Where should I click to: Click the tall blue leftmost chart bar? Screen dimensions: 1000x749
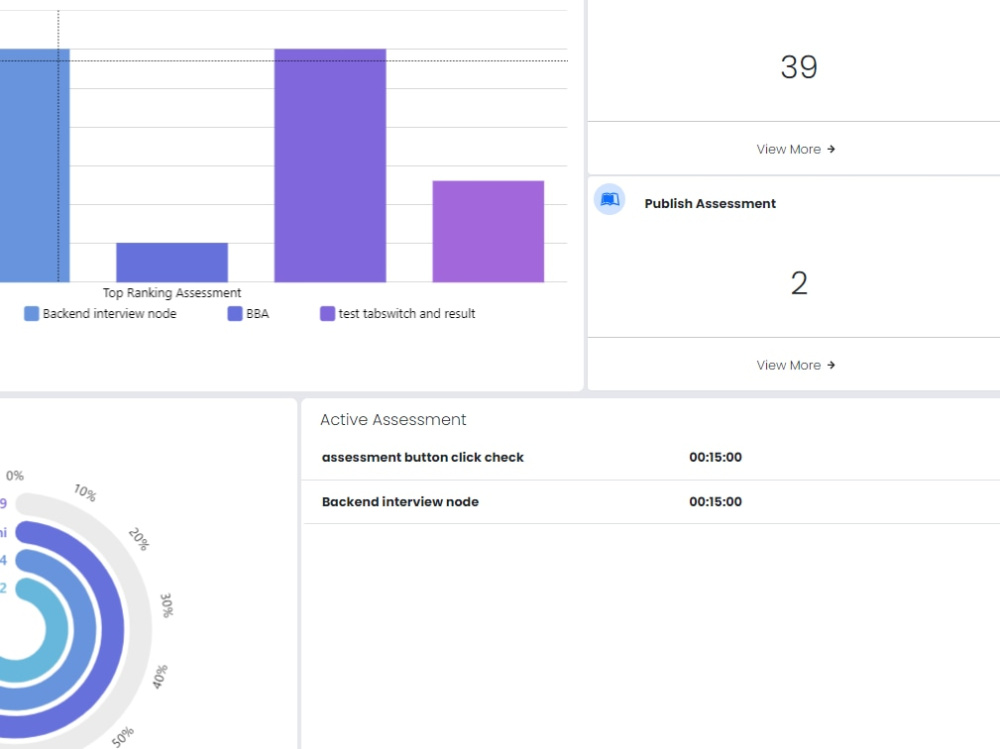[x=34, y=165]
